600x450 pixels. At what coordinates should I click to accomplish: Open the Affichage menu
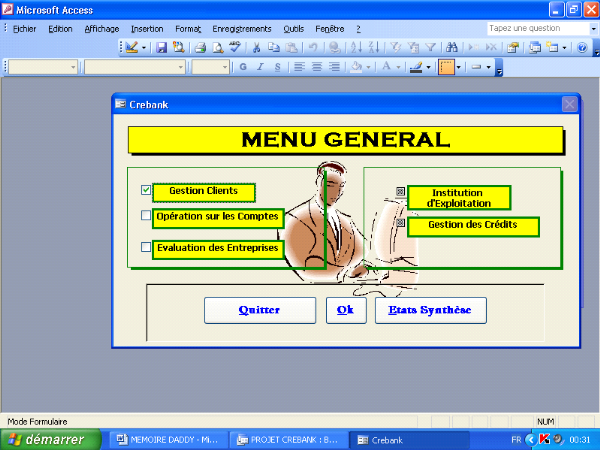point(102,29)
